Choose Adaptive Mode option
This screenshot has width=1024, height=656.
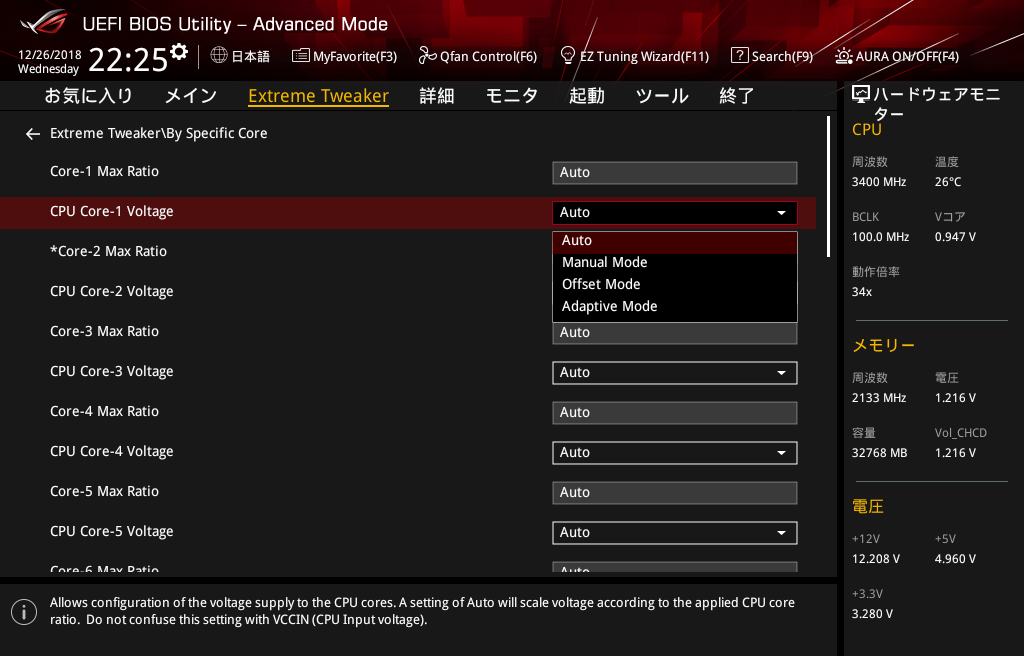point(675,306)
